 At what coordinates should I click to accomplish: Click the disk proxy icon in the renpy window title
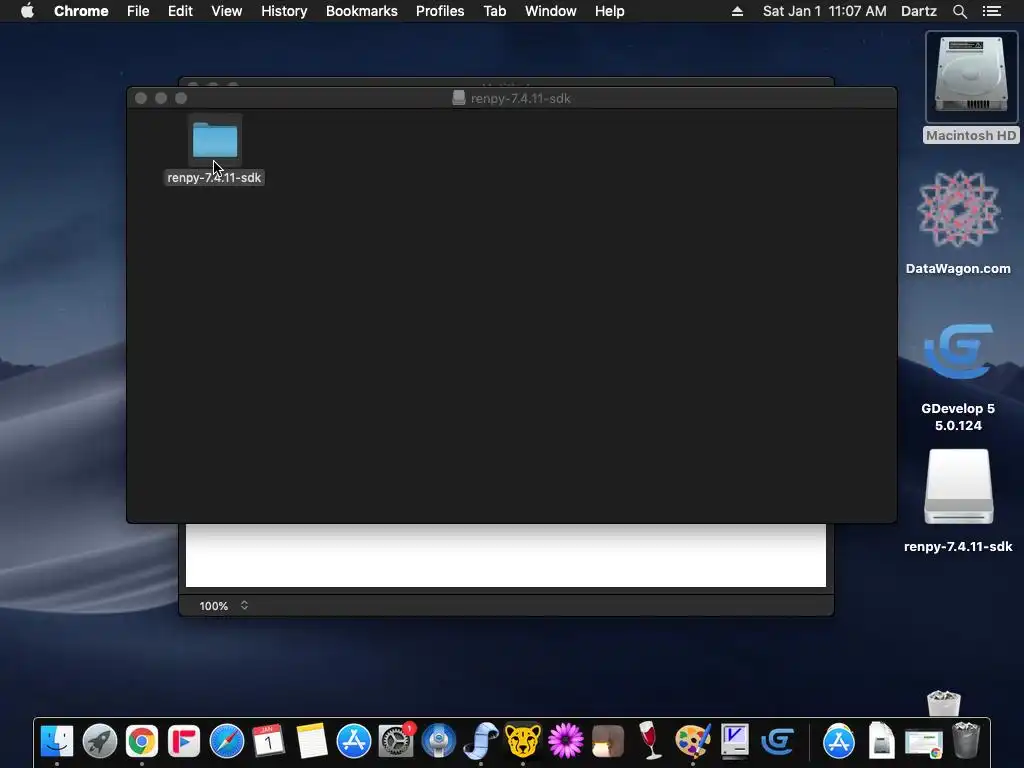459,98
